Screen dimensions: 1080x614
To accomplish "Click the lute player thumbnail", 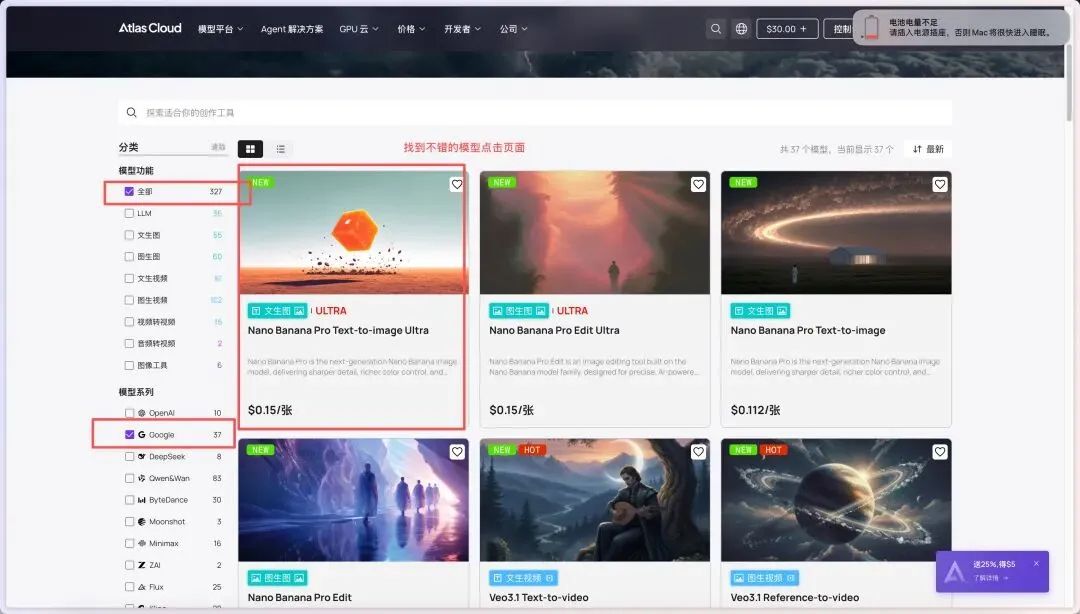I will click(x=595, y=500).
